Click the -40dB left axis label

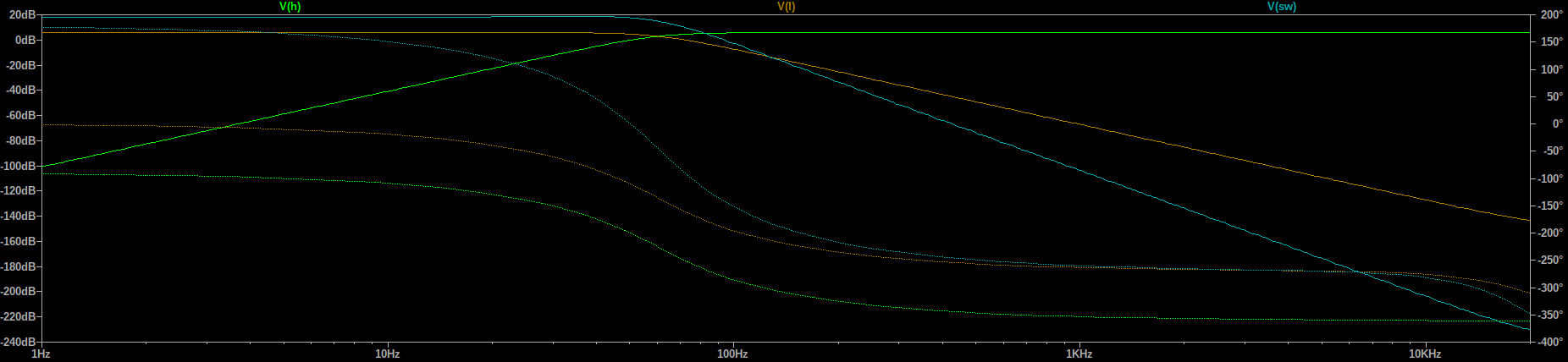[21, 90]
